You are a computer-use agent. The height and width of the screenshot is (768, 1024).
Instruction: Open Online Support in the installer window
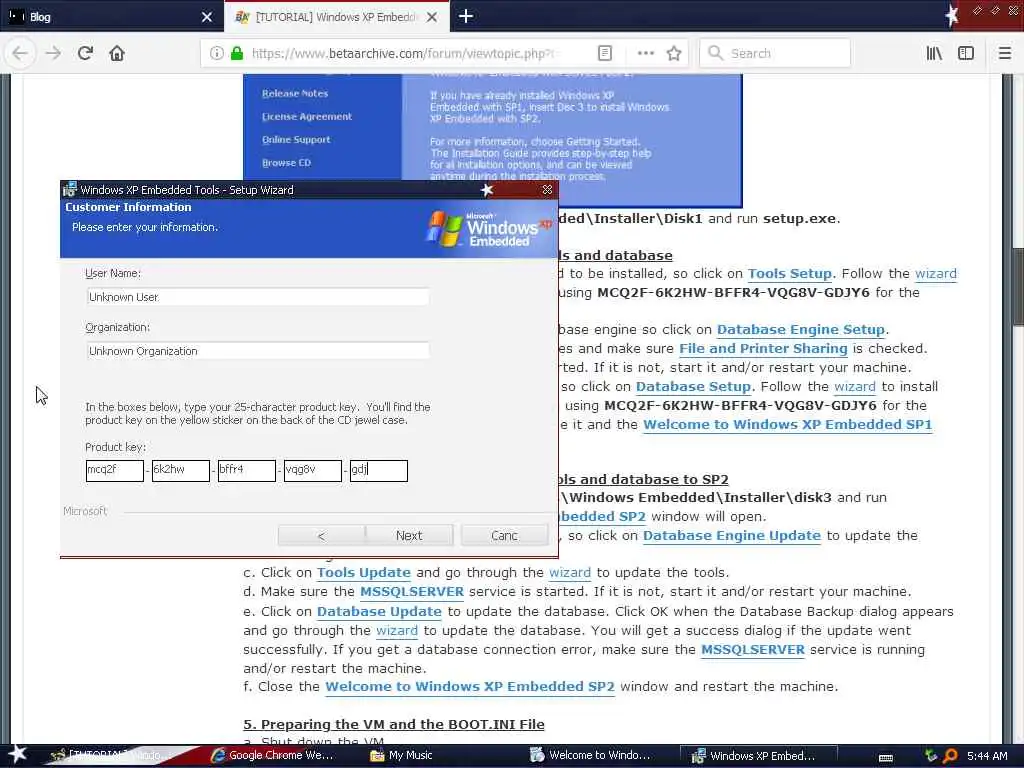[x=295, y=139]
